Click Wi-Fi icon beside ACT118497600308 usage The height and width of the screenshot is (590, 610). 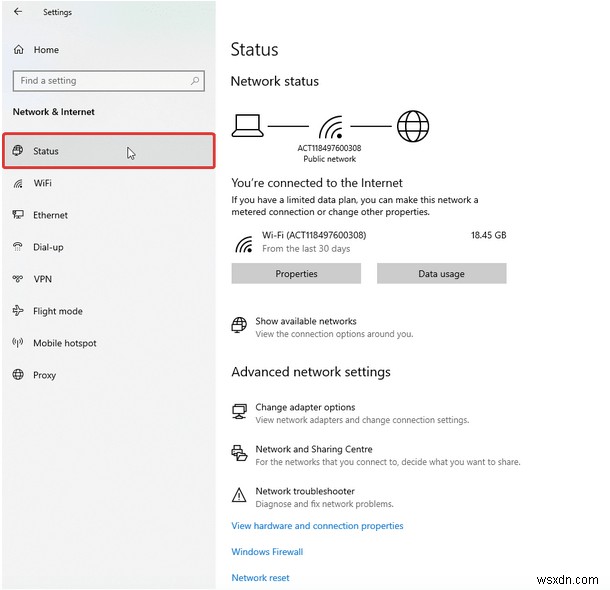(x=244, y=244)
